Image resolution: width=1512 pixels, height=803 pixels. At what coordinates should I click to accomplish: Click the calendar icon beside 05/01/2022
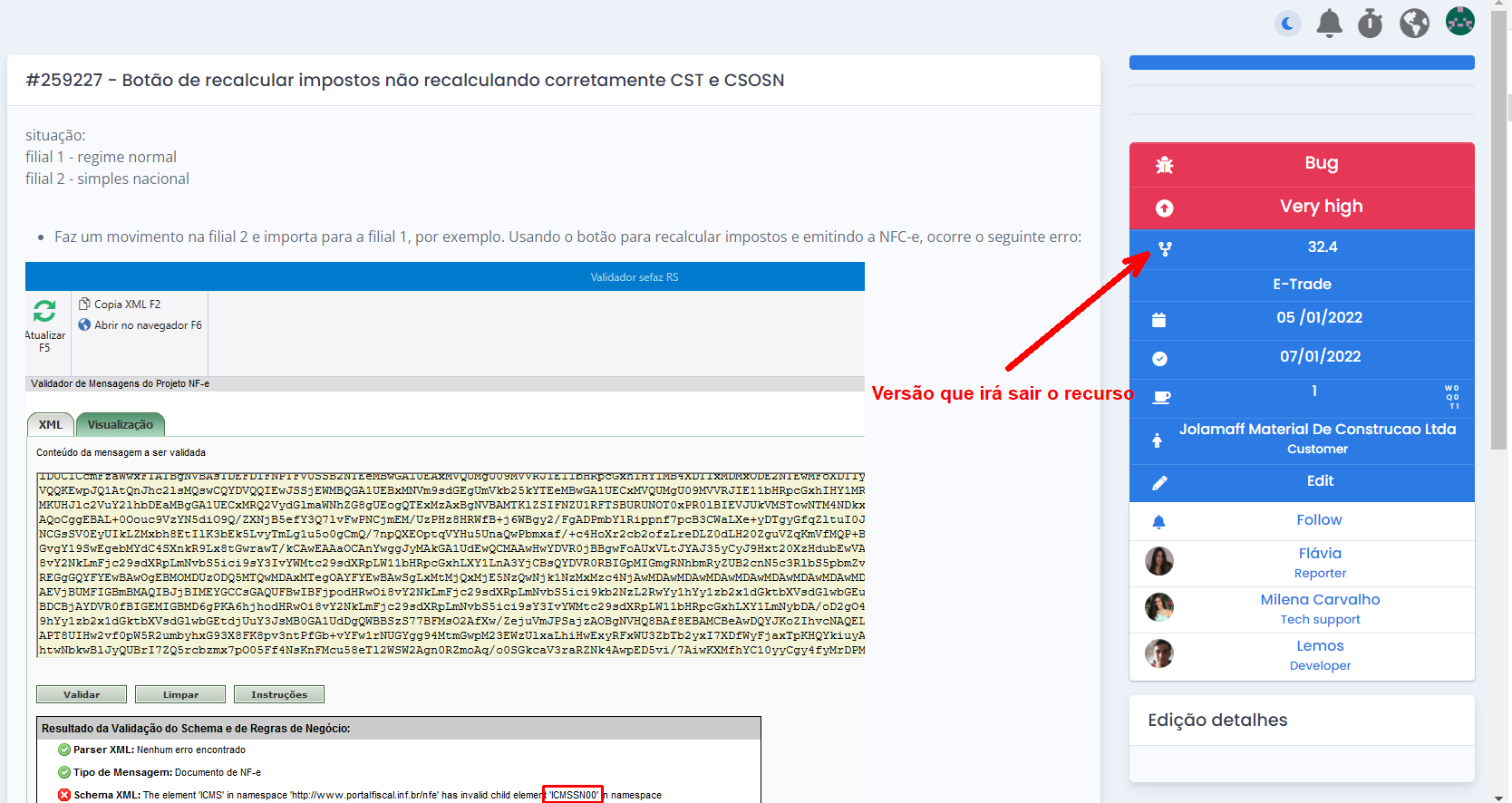point(1158,320)
